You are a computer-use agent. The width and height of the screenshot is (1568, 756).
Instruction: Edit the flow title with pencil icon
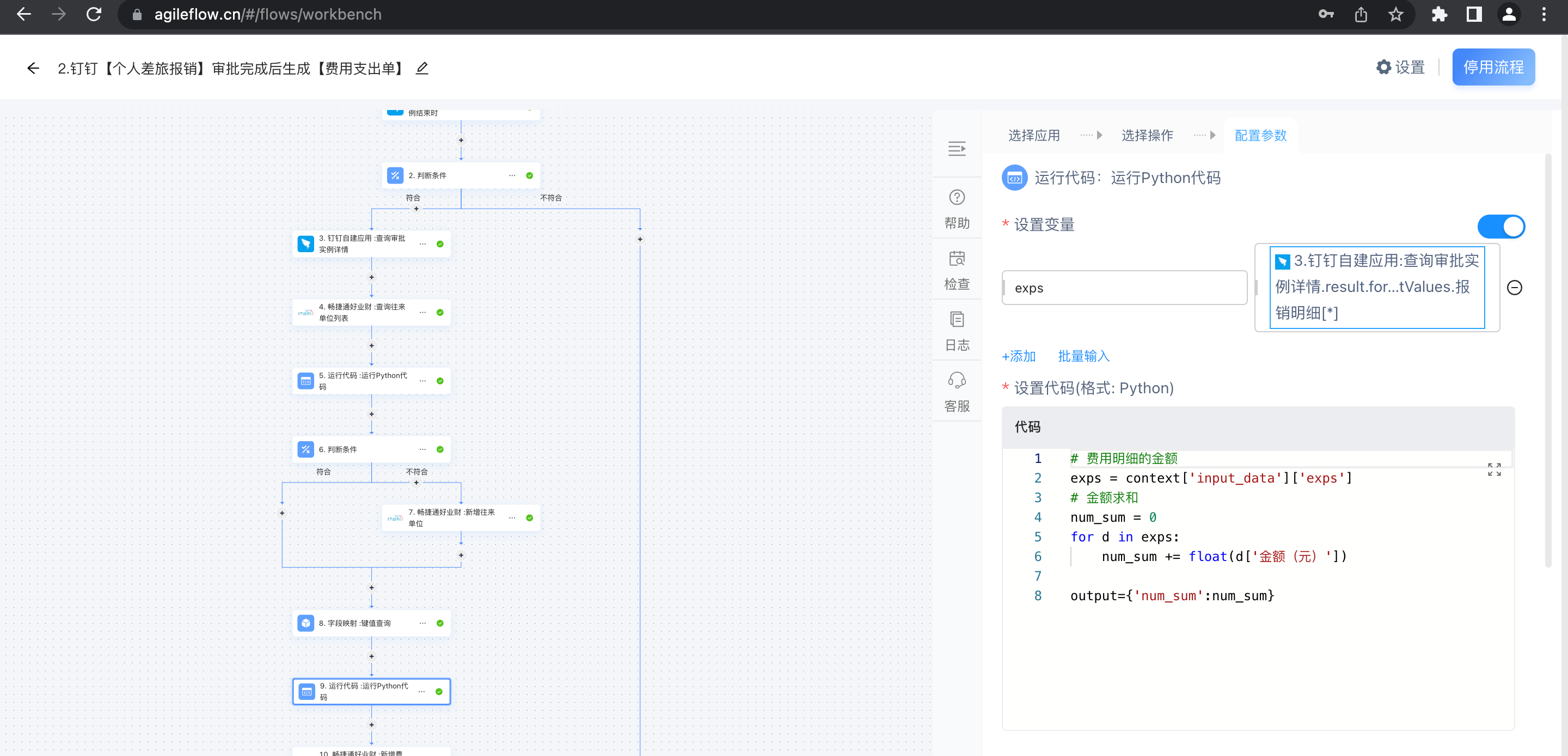click(x=422, y=68)
